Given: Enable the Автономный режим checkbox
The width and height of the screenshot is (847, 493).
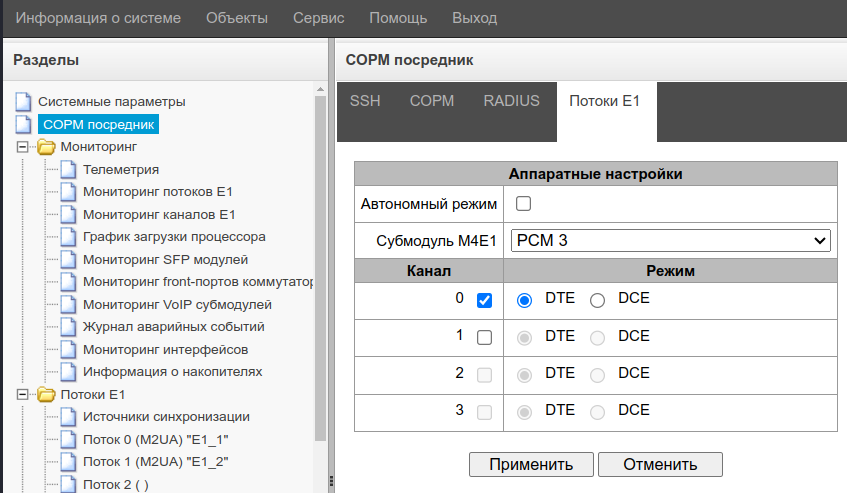Looking at the screenshot, I should (x=523, y=204).
